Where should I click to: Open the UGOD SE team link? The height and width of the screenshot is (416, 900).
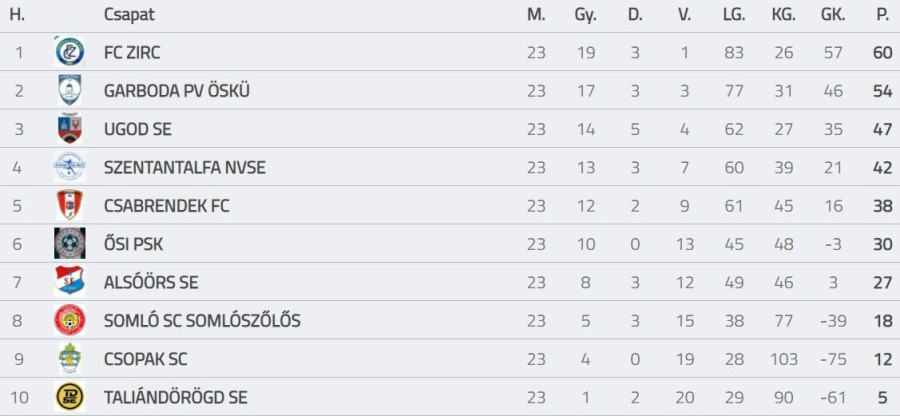(x=138, y=129)
